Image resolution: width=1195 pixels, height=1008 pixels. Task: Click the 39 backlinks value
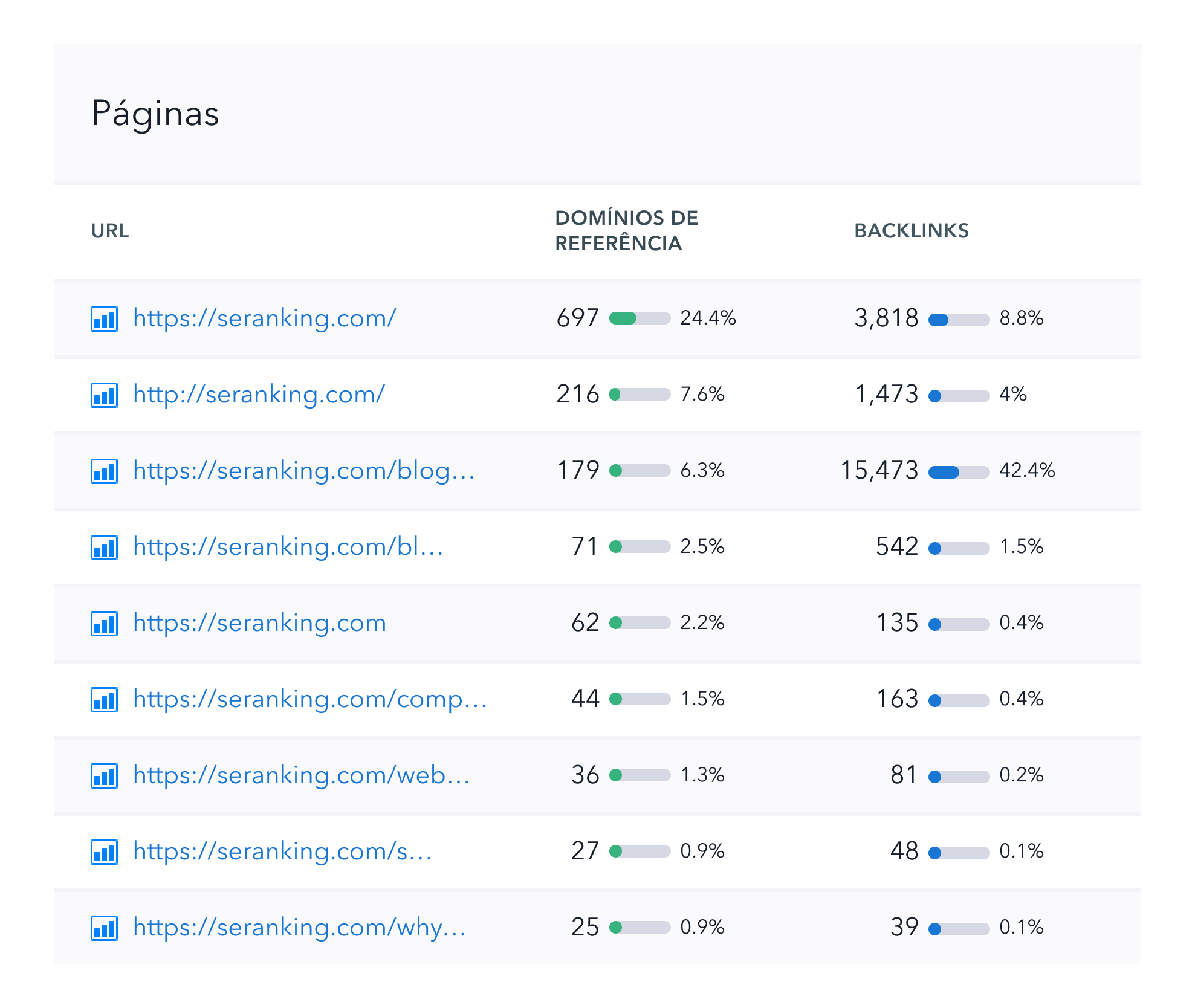[x=904, y=927]
